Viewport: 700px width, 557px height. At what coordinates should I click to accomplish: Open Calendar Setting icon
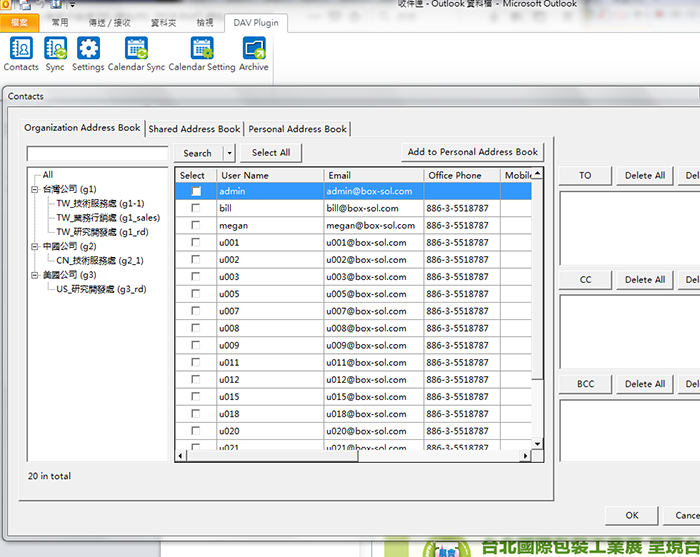[202, 54]
